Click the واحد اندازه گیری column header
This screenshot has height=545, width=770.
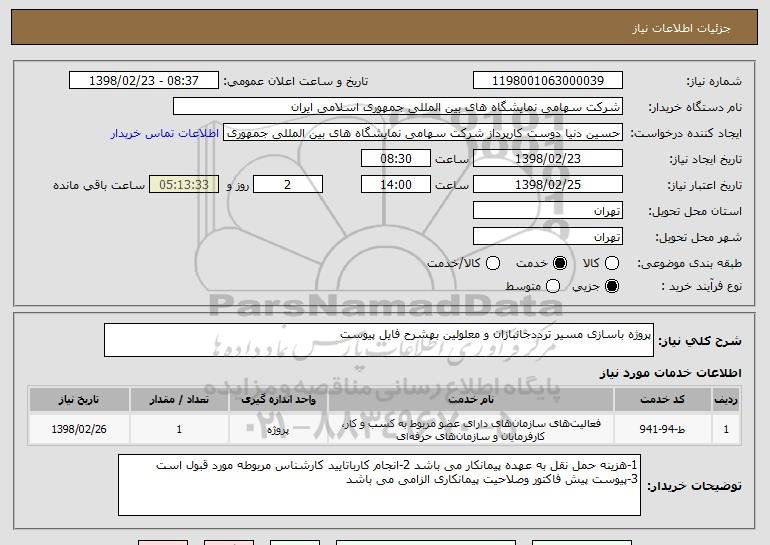(278, 400)
